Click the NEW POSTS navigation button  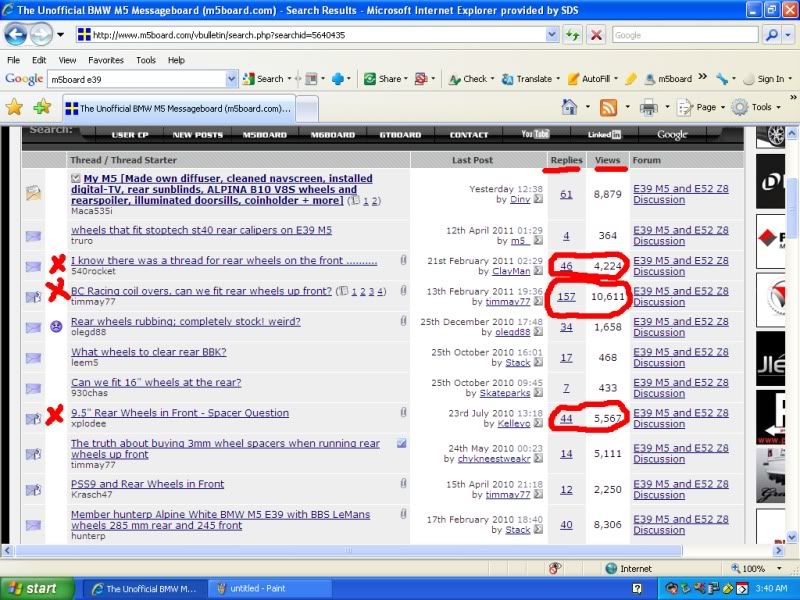[x=197, y=135]
